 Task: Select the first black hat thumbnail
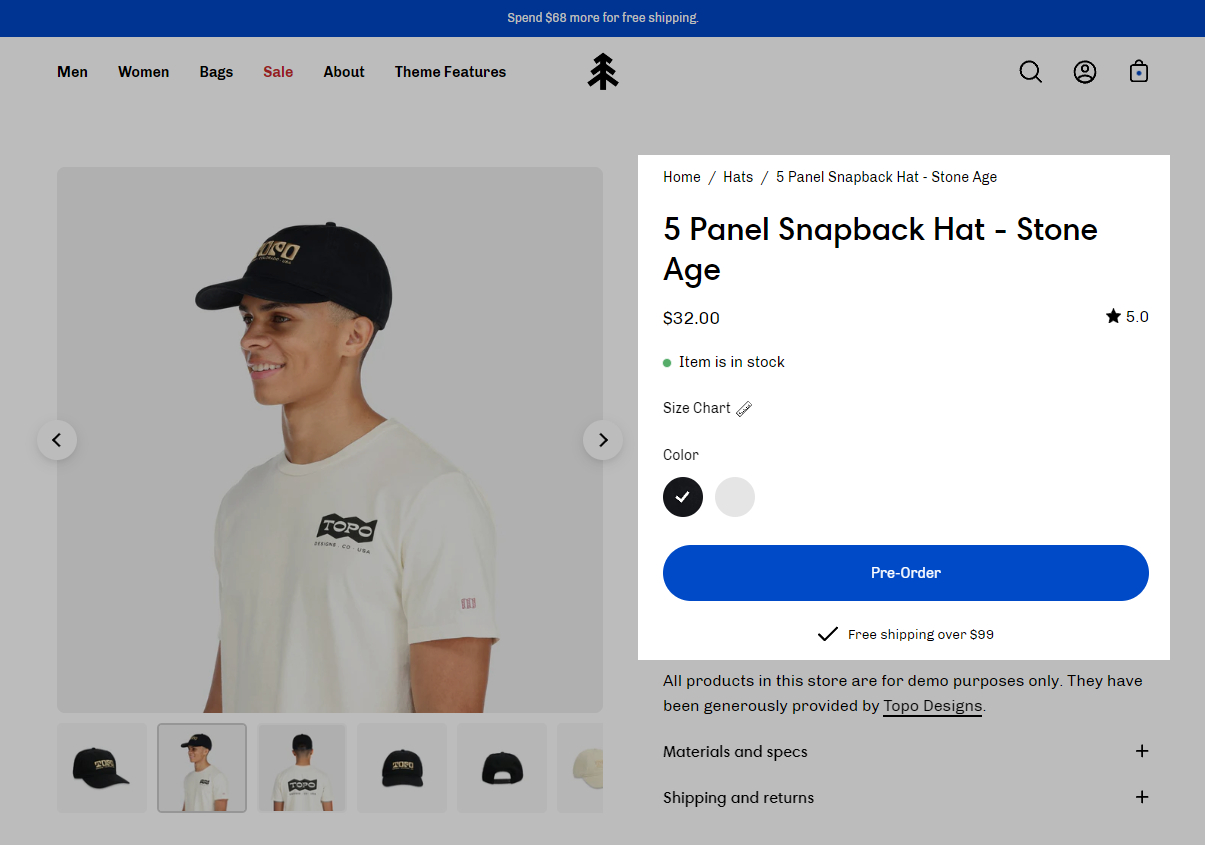[x=102, y=768]
